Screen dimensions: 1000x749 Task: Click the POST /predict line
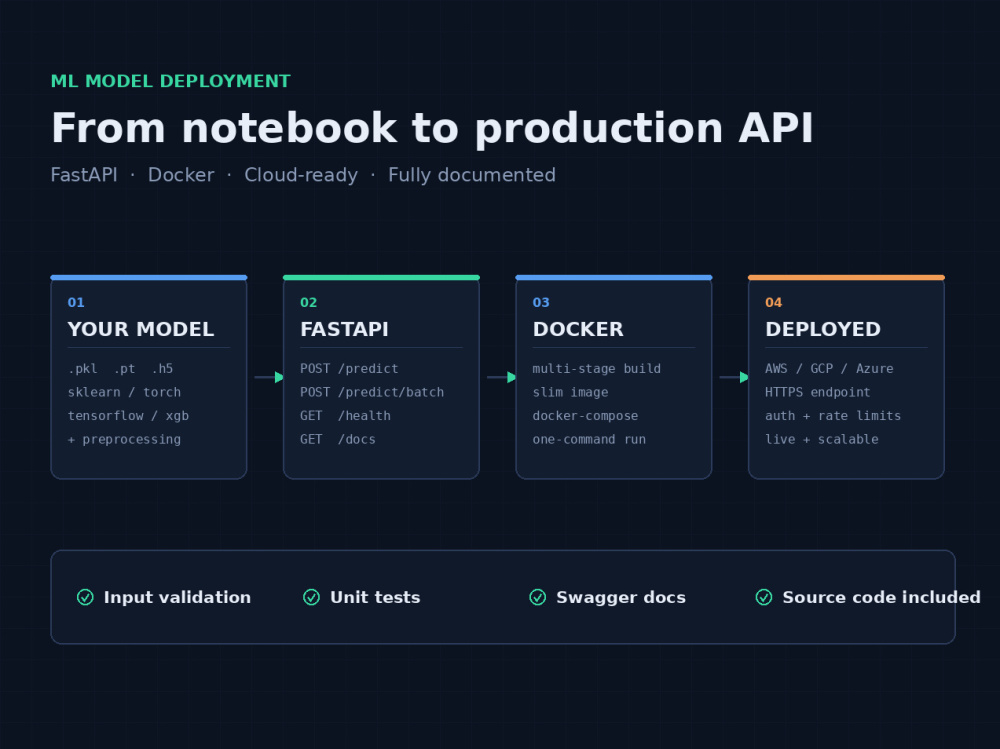349,369
